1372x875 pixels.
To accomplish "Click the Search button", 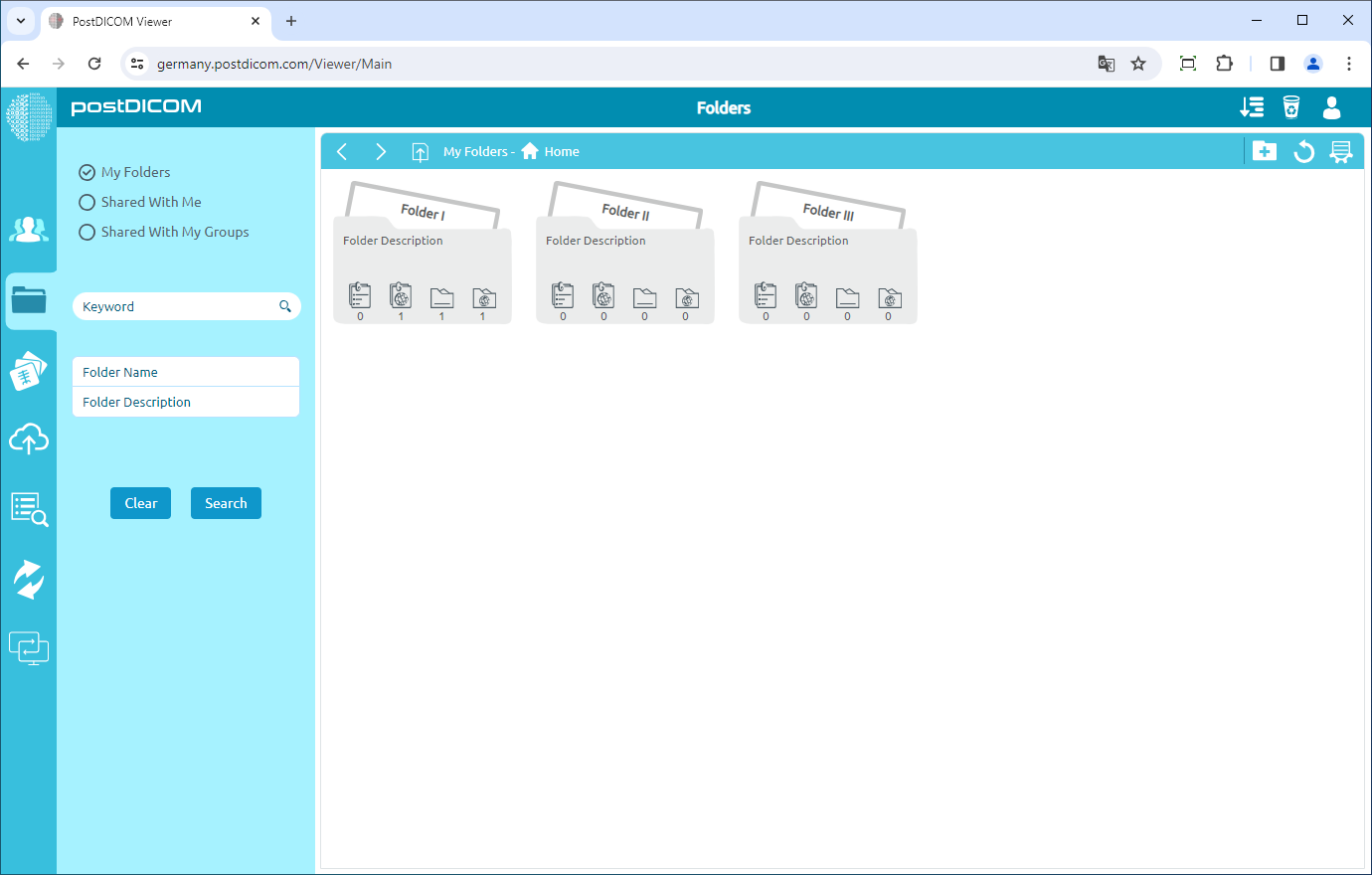I will tap(226, 503).
